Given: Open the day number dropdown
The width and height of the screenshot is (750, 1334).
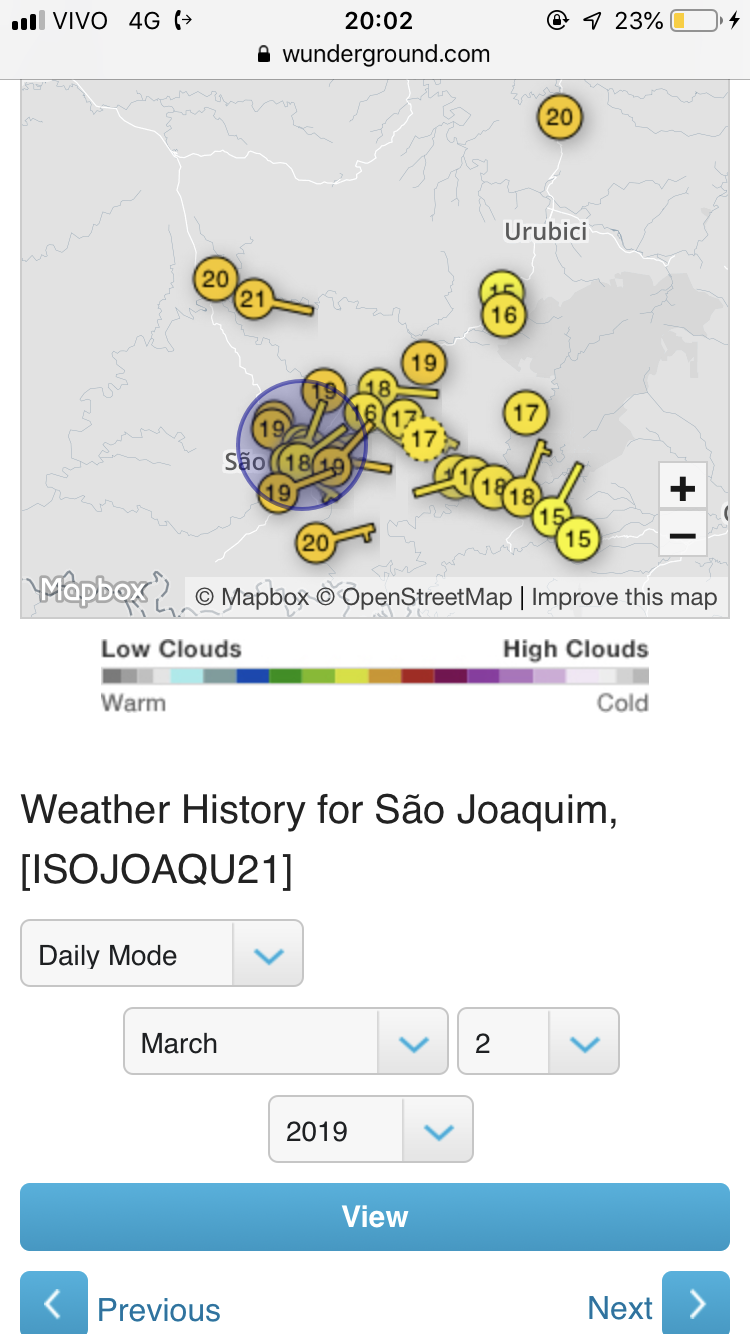Looking at the screenshot, I should pyautogui.click(x=538, y=1042).
